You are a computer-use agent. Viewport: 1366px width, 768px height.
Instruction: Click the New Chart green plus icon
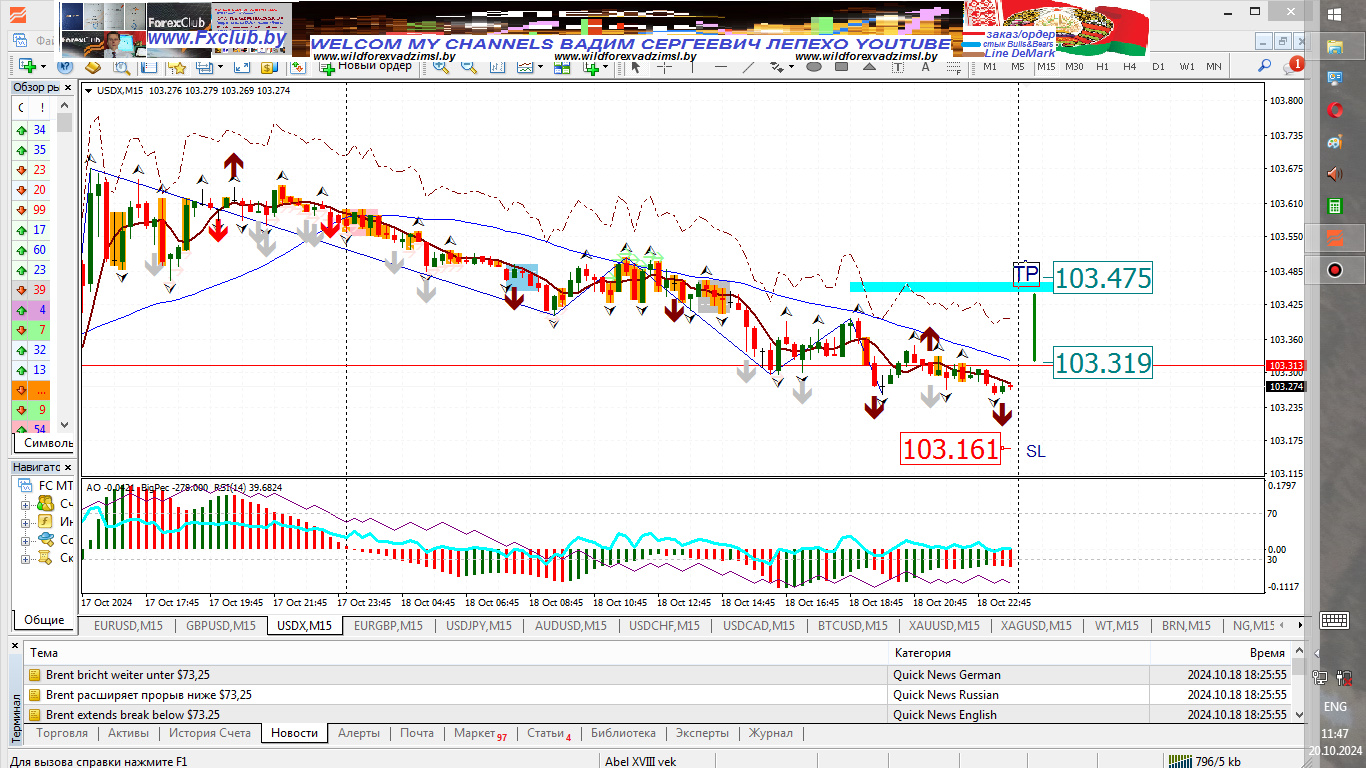pos(27,67)
